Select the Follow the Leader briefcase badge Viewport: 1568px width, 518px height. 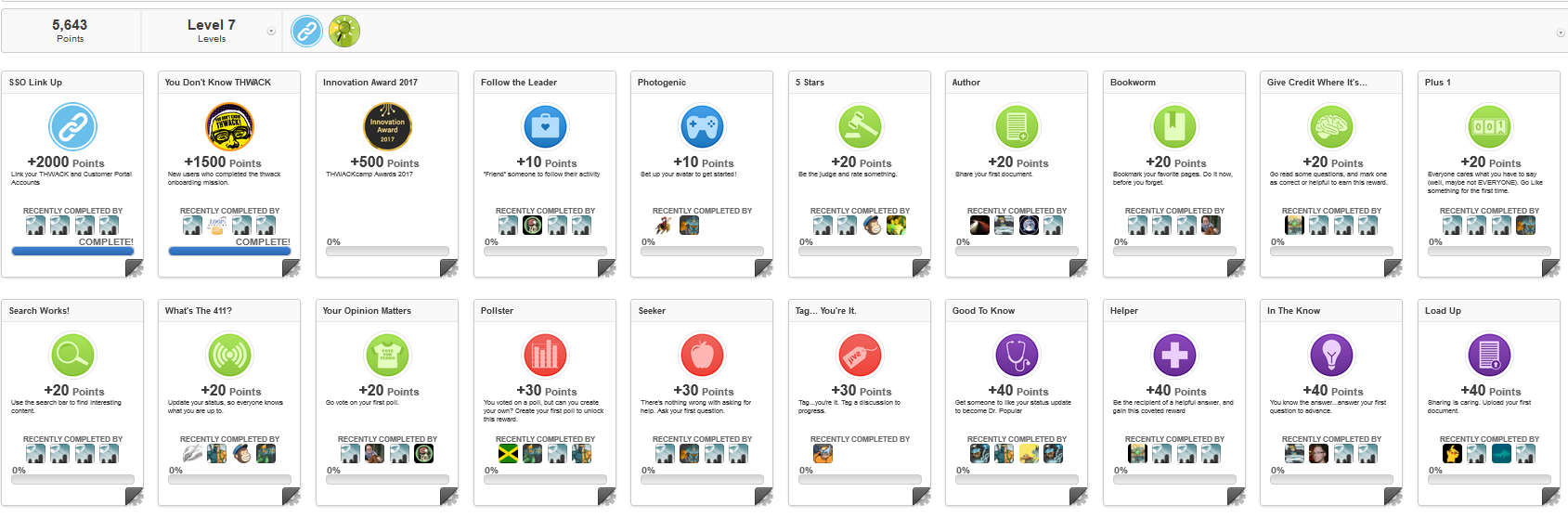click(x=545, y=126)
